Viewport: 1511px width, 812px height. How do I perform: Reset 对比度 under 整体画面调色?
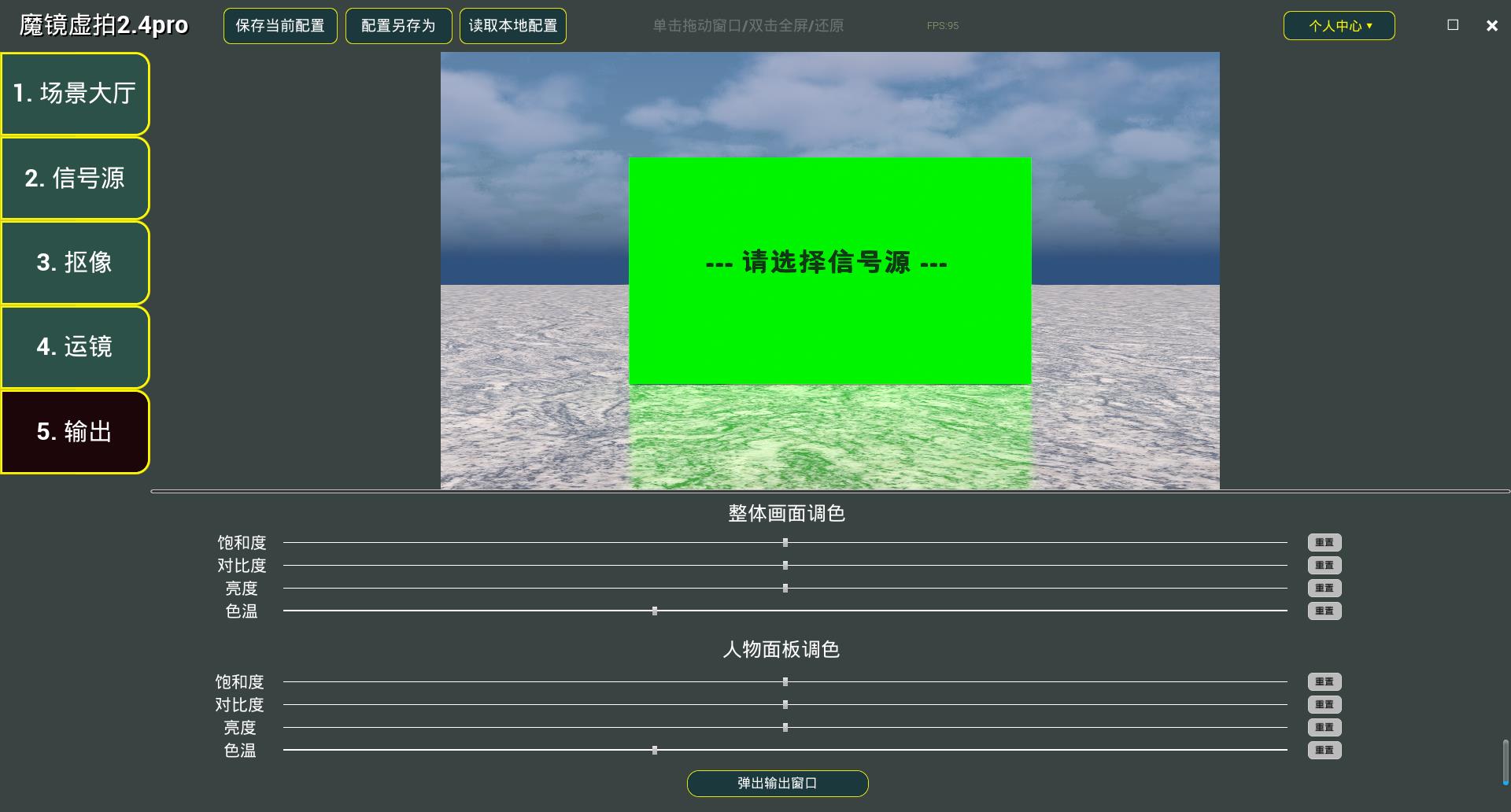1324,565
